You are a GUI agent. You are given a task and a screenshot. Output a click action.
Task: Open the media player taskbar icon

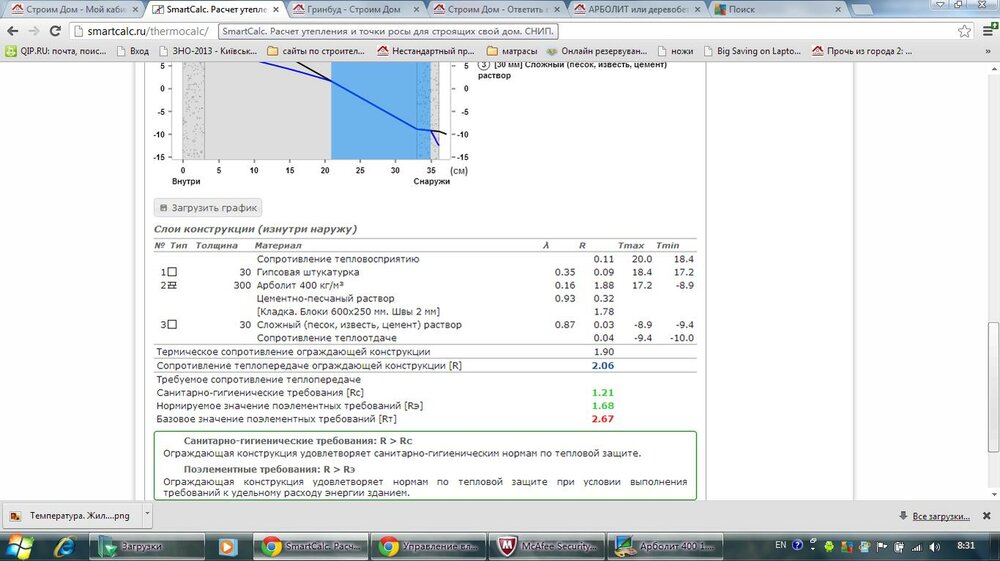tap(227, 546)
